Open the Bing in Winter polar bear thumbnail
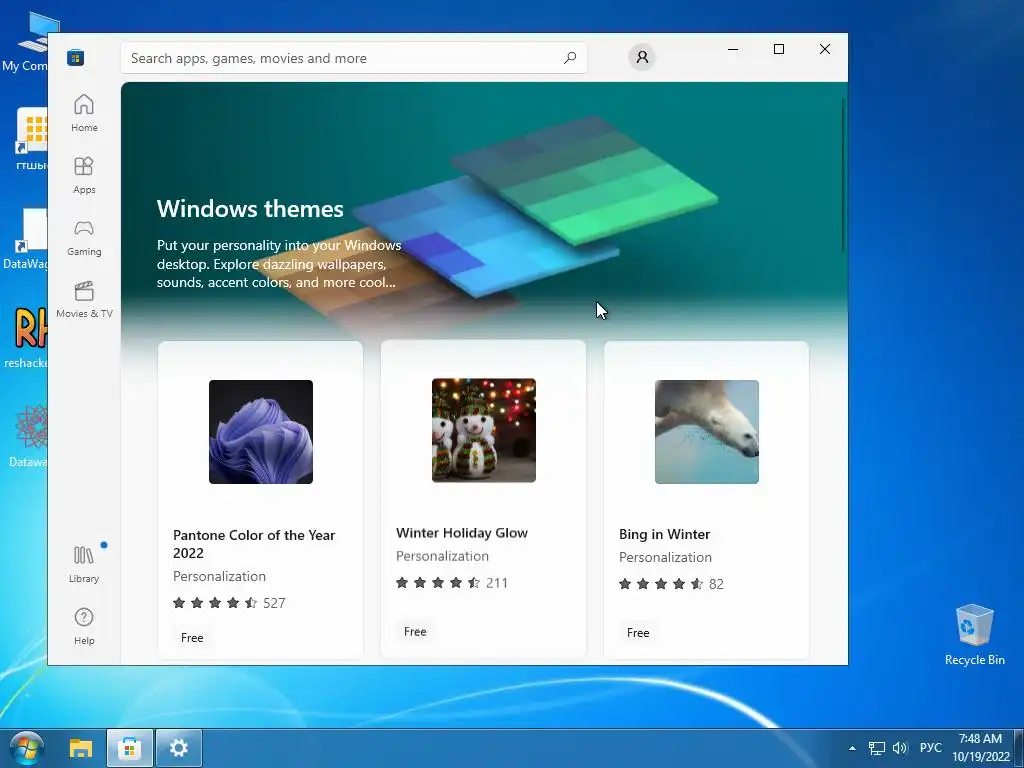This screenshot has height=768, width=1024. click(707, 432)
